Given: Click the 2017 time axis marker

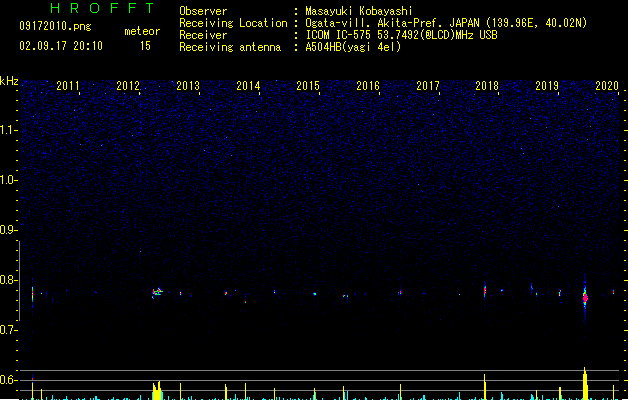Looking at the screenshot, I should (x=428, y=86).
